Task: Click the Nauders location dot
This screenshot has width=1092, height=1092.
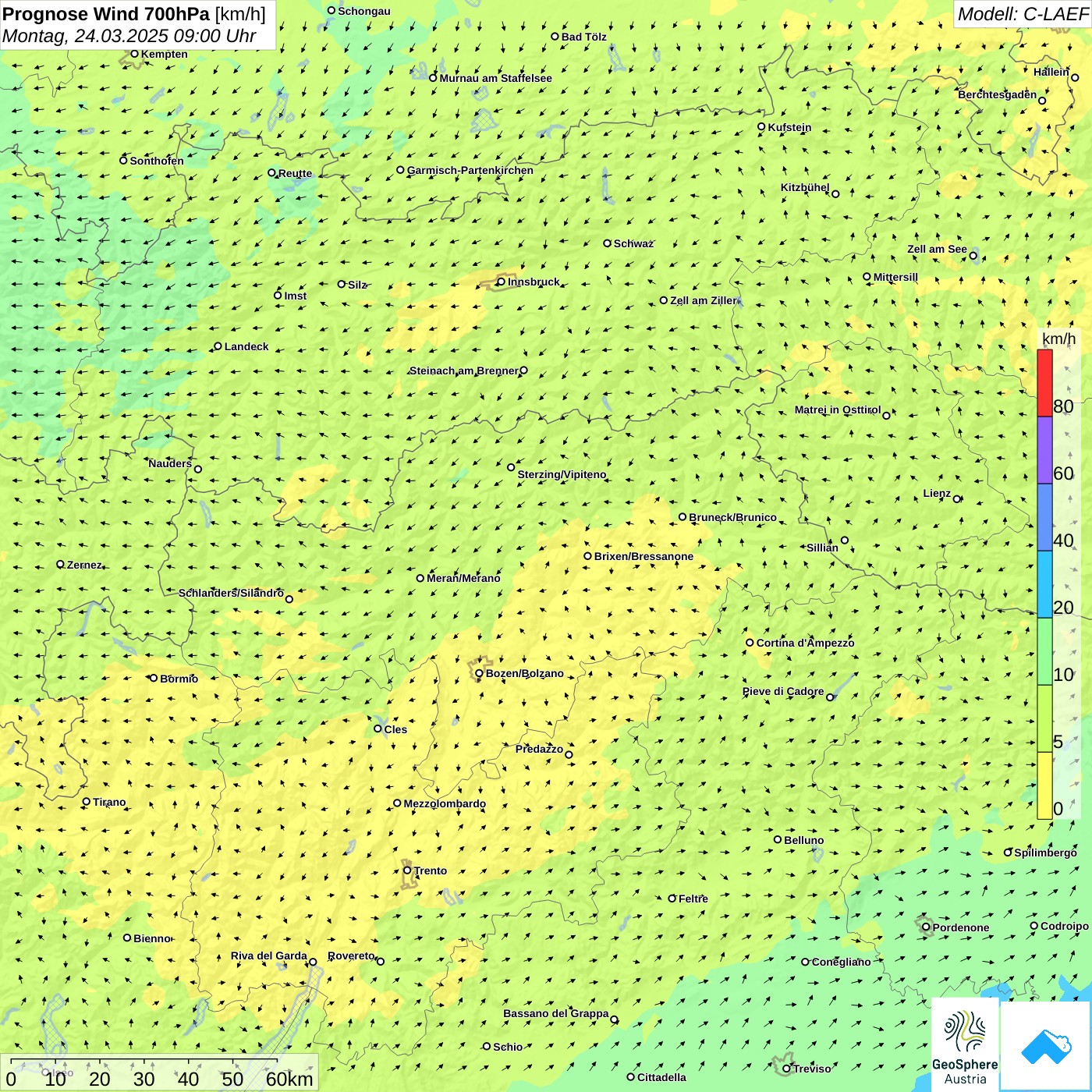Action: pyautogui.click(x=197, y=469)
